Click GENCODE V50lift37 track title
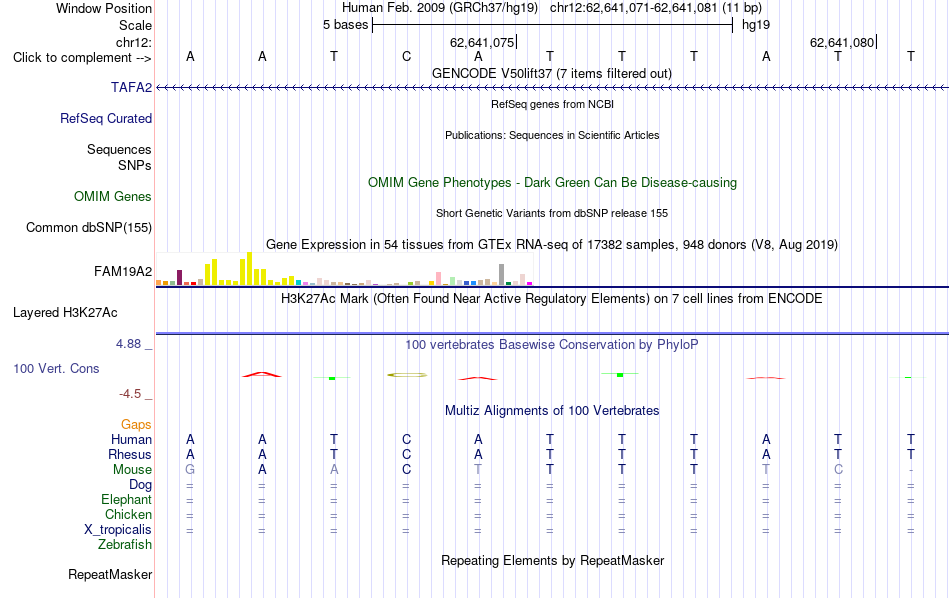 tap(552, 73)
